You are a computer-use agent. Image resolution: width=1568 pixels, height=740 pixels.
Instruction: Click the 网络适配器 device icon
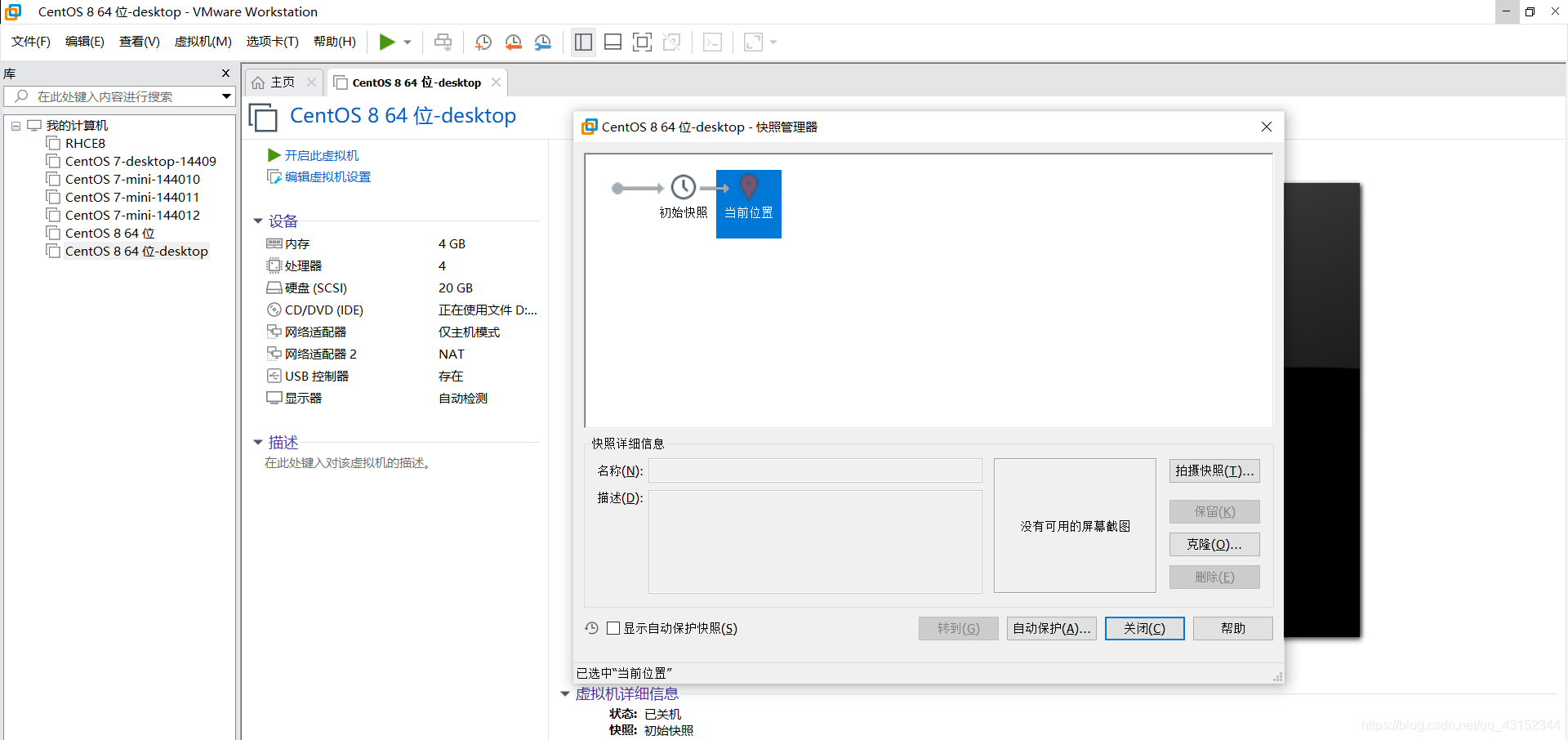(274, 332)
